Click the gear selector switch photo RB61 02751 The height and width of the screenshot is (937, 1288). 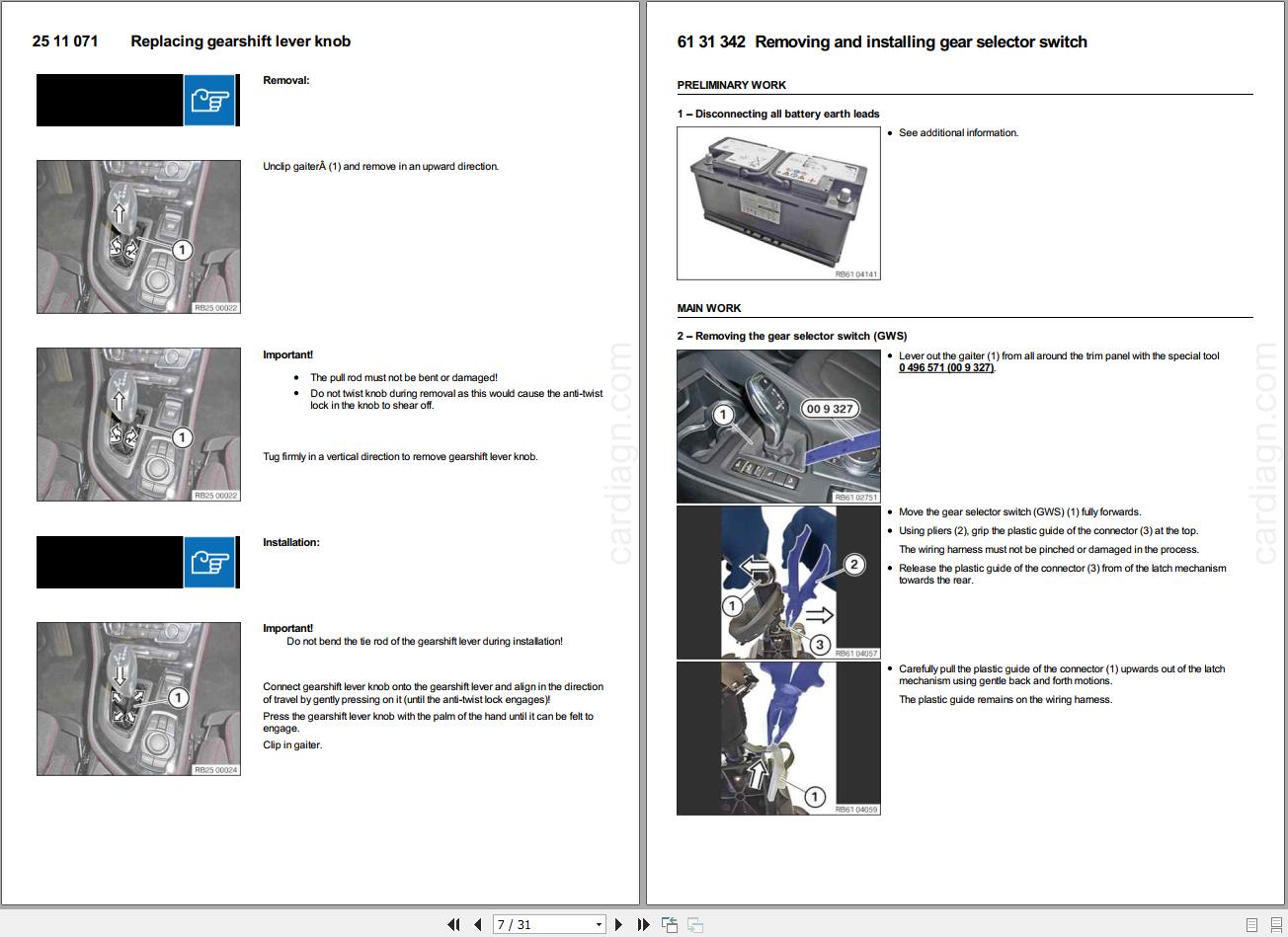pos(778,426)
